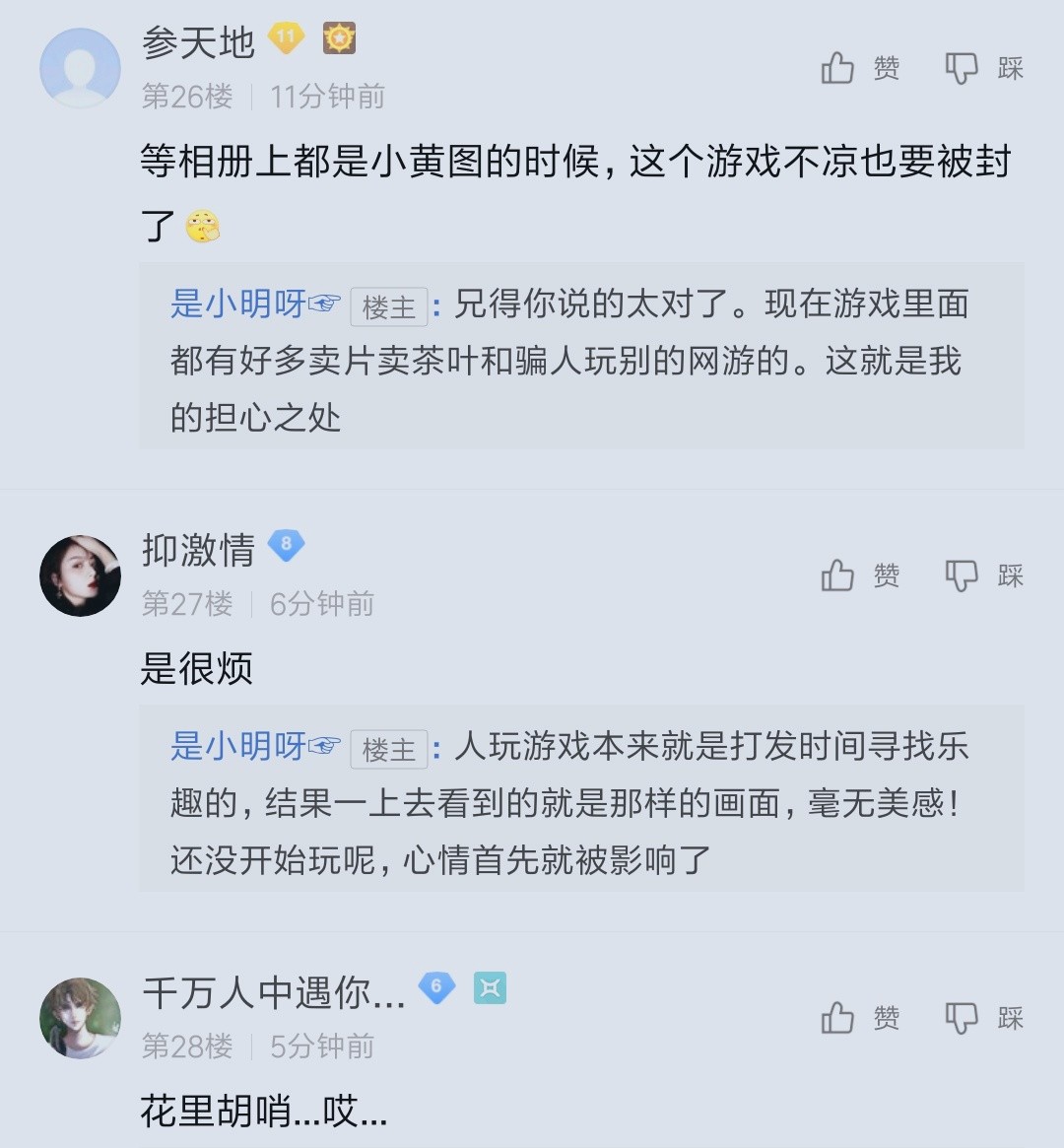Tap the 抑激情 username
1064x1148 pixels.
point(198,549)
